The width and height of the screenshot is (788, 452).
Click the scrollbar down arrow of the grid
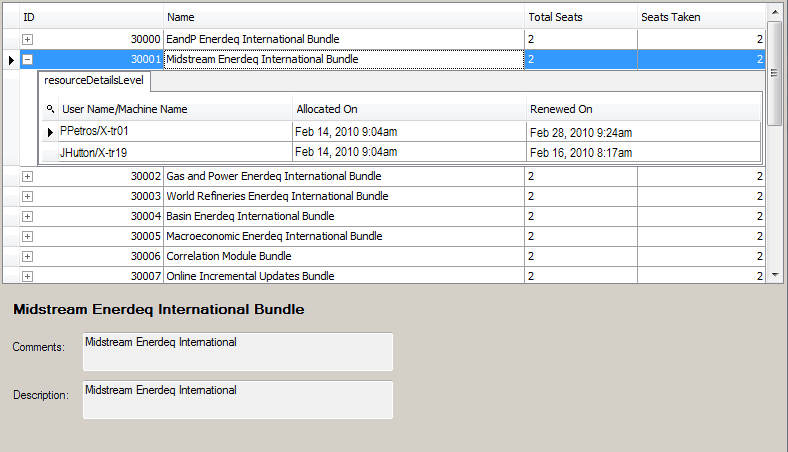click(774, 274)
